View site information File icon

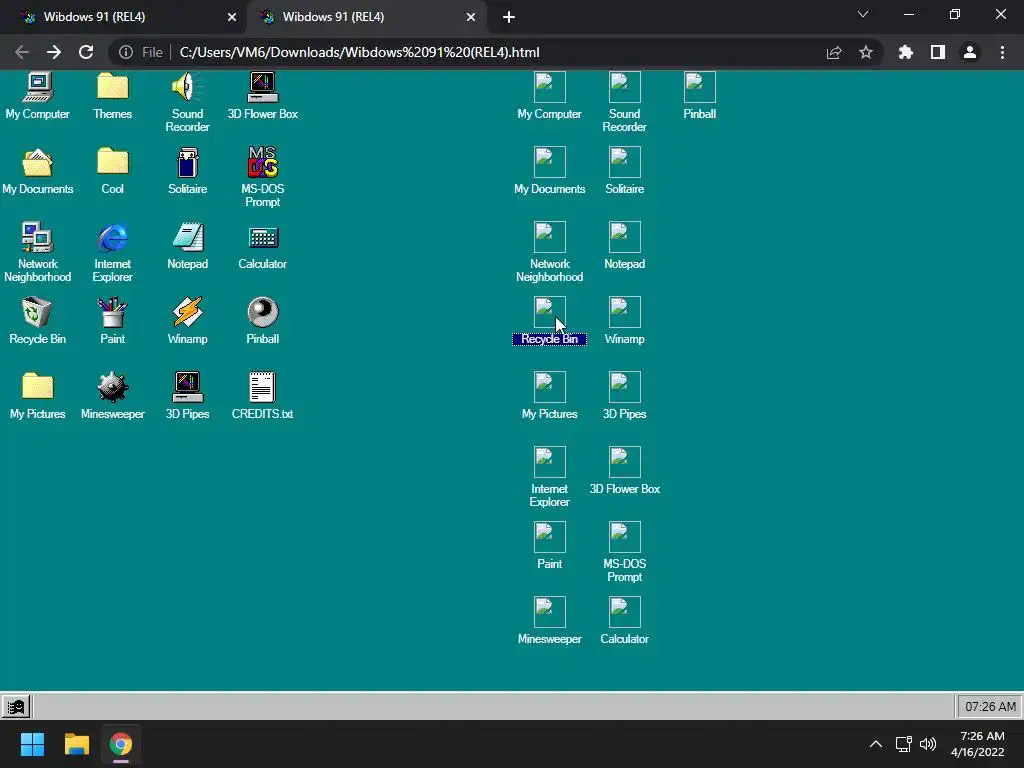(141, 52)
